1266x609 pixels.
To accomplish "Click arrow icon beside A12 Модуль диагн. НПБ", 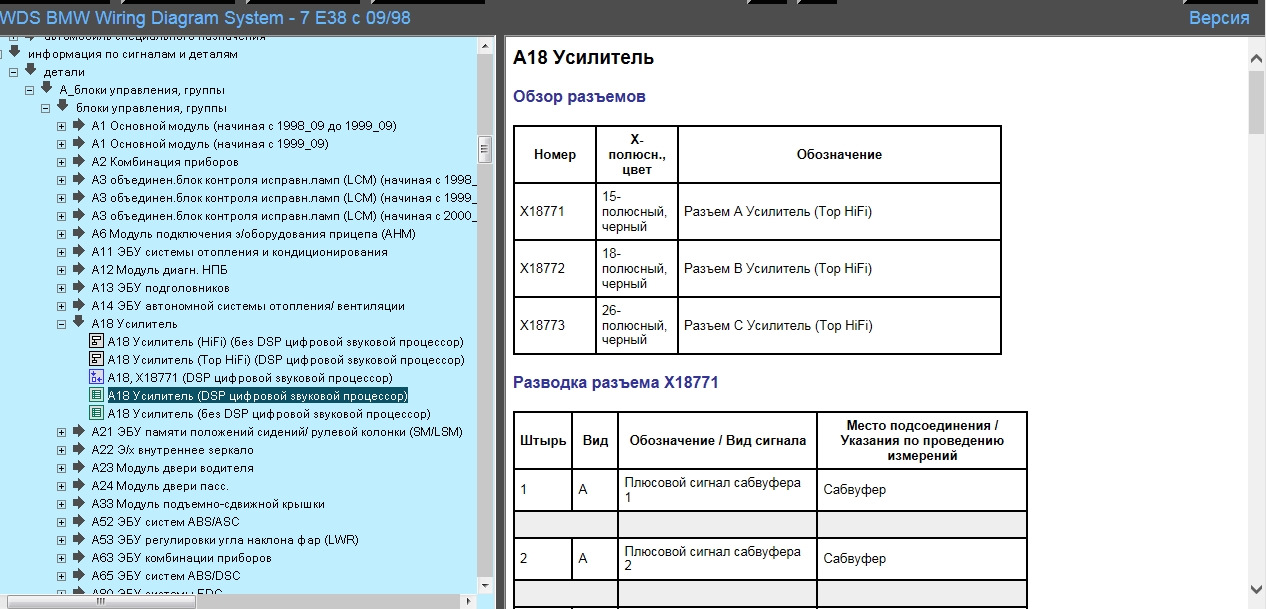I will [x=78, y=269].
